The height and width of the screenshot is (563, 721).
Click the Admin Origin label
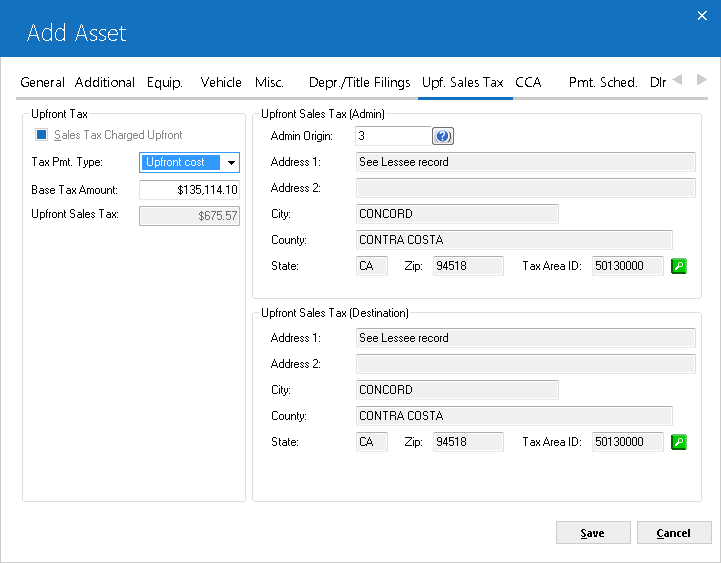point(302,136)
